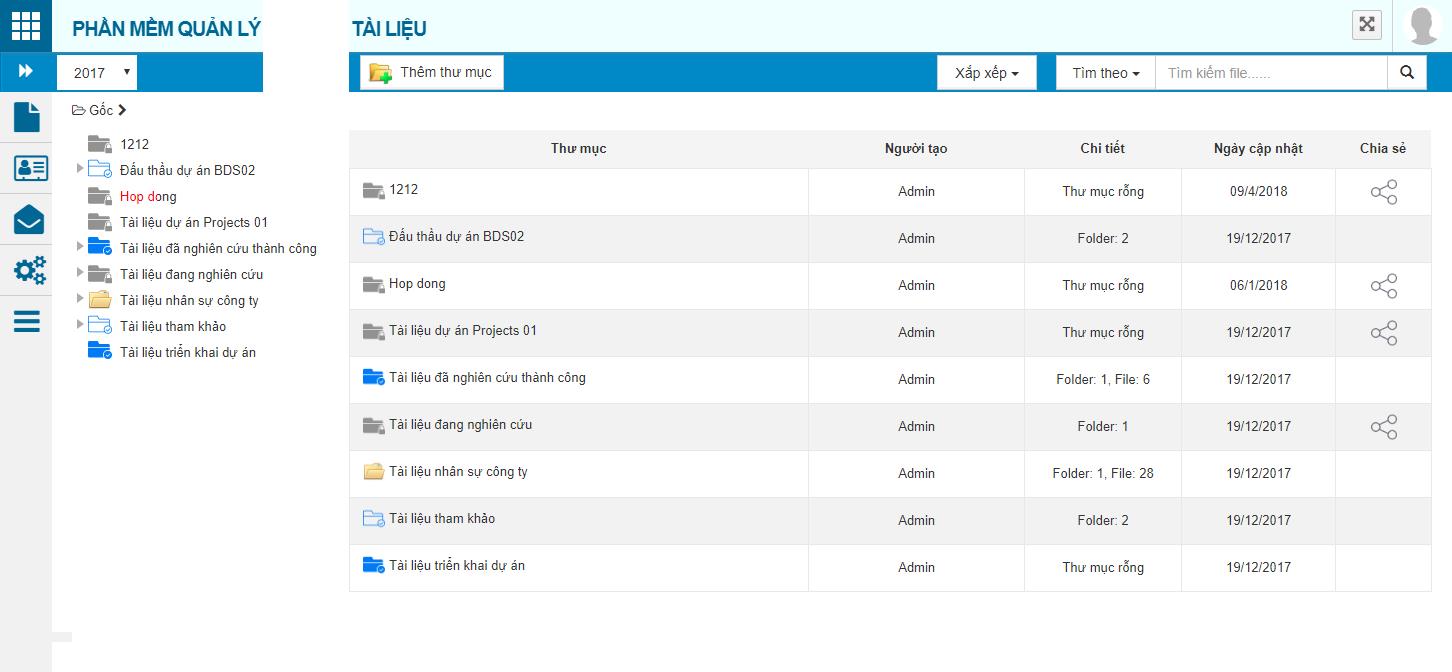The image size is (1452, 672).
Task: Open the 2017 year selector
Action: tap(97, 73)
